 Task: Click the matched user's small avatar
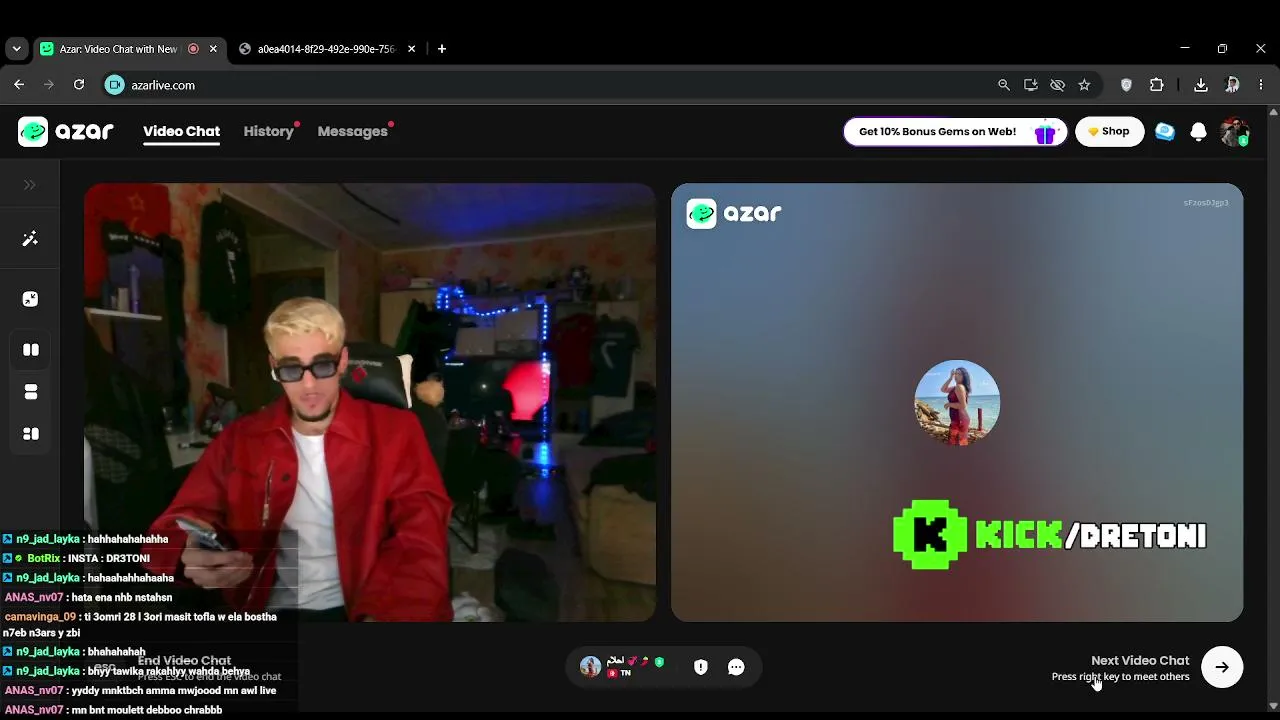tap(590, 667)
